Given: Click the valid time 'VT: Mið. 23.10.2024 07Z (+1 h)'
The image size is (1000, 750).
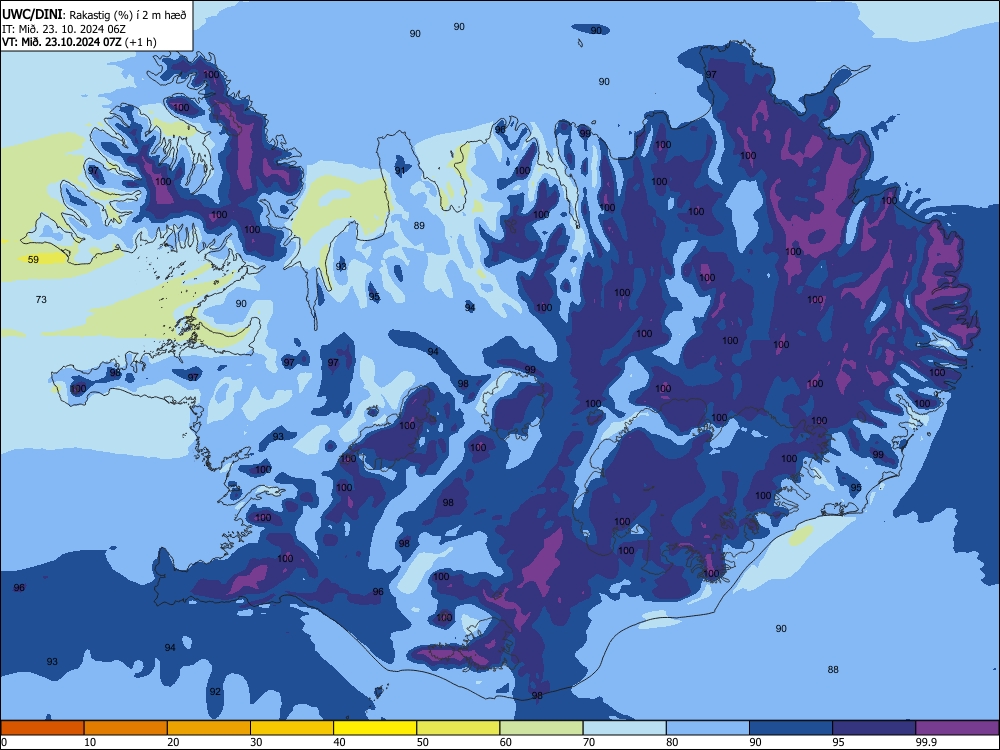Looking at the screenshot, I should (x=79, y=42).
